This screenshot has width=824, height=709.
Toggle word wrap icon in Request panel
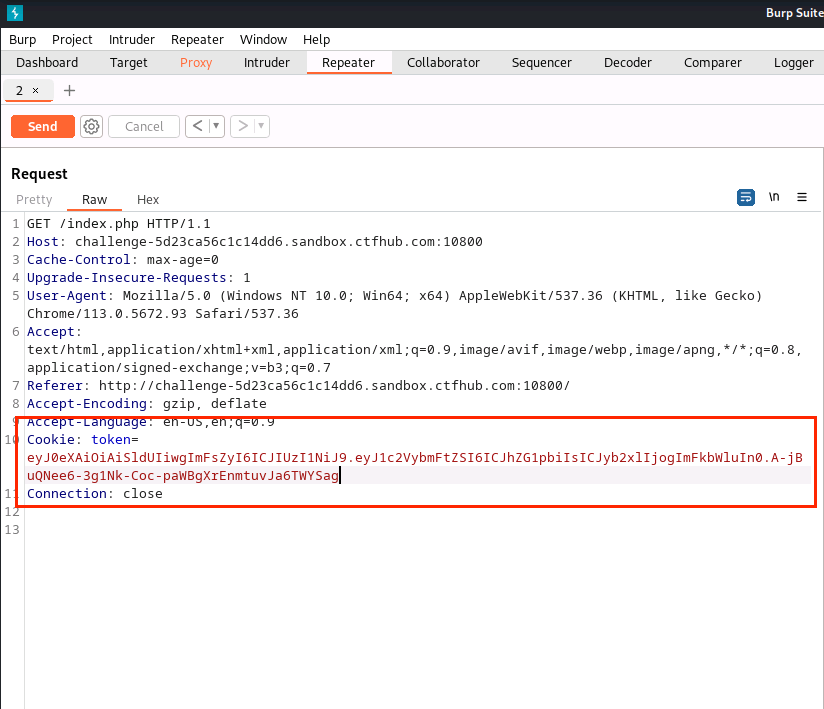click(746, 198)
